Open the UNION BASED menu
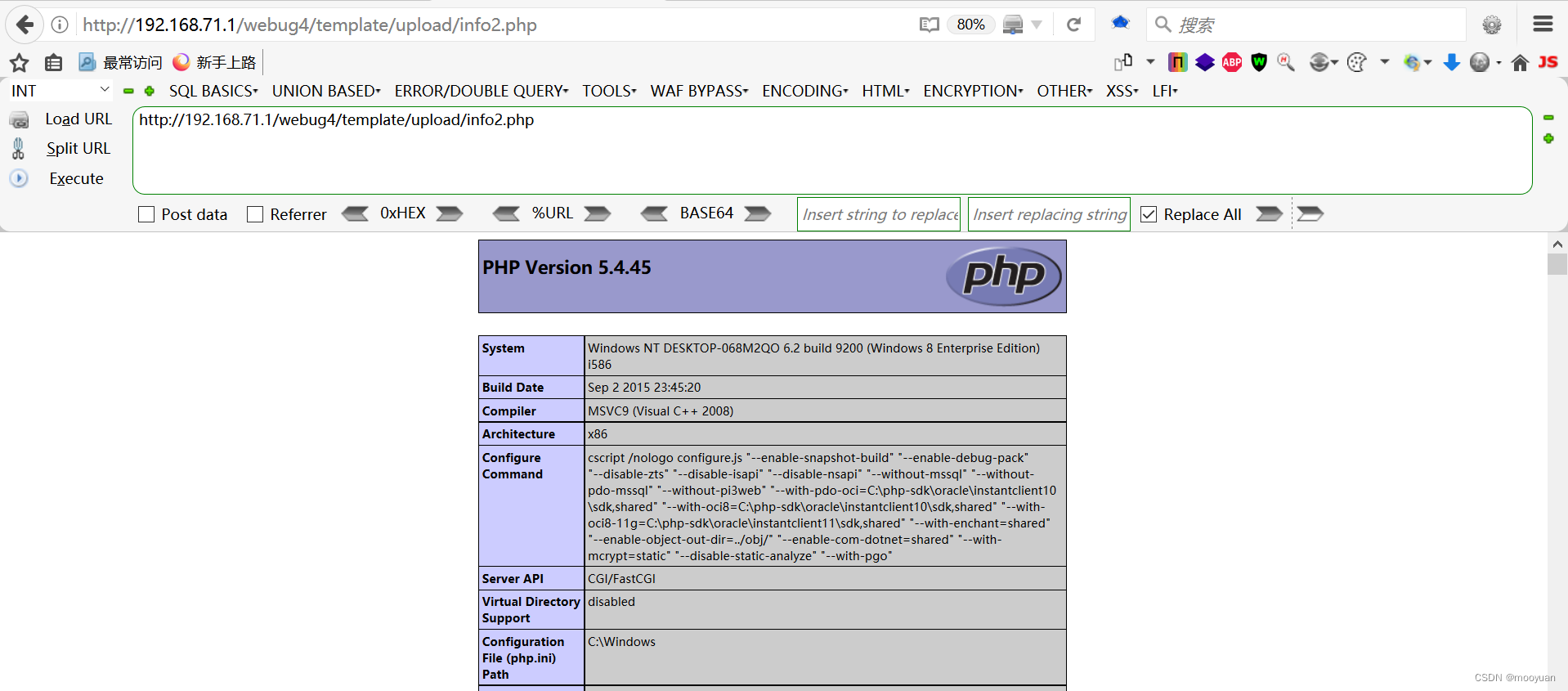The image size is (1568, 691). [326, 91]
